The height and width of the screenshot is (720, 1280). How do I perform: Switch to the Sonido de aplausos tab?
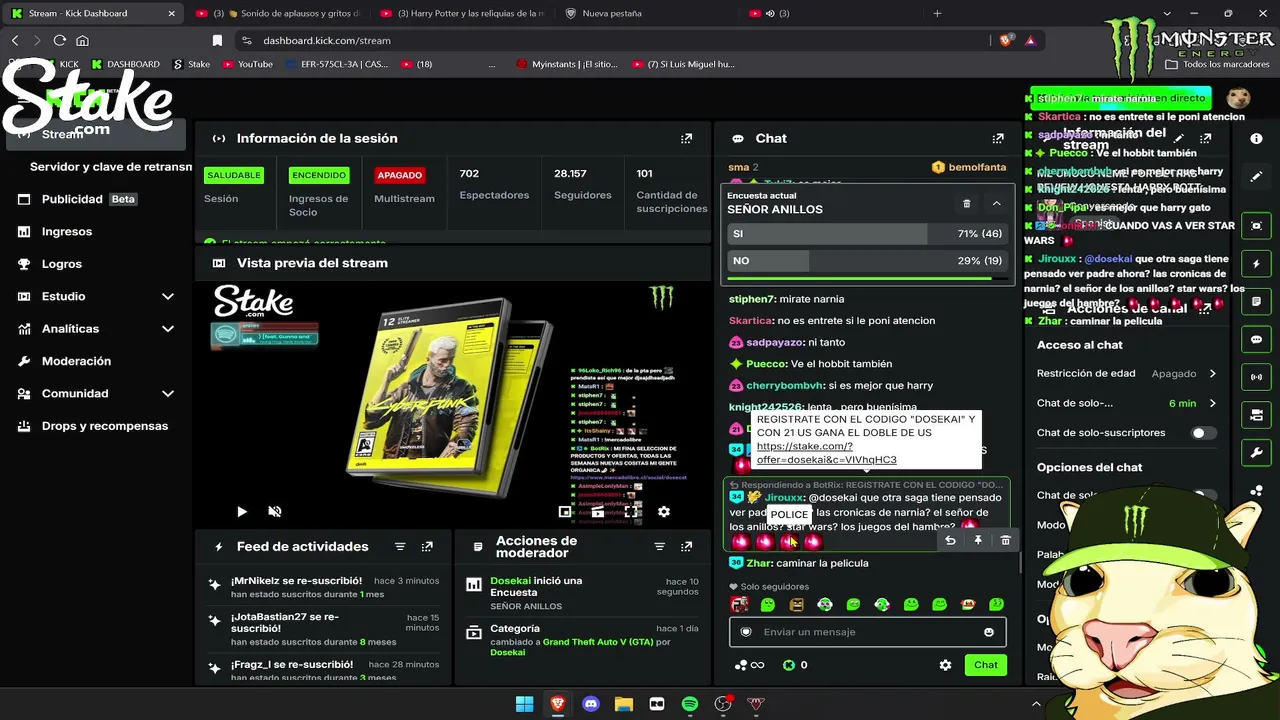[x=279, y=14]
